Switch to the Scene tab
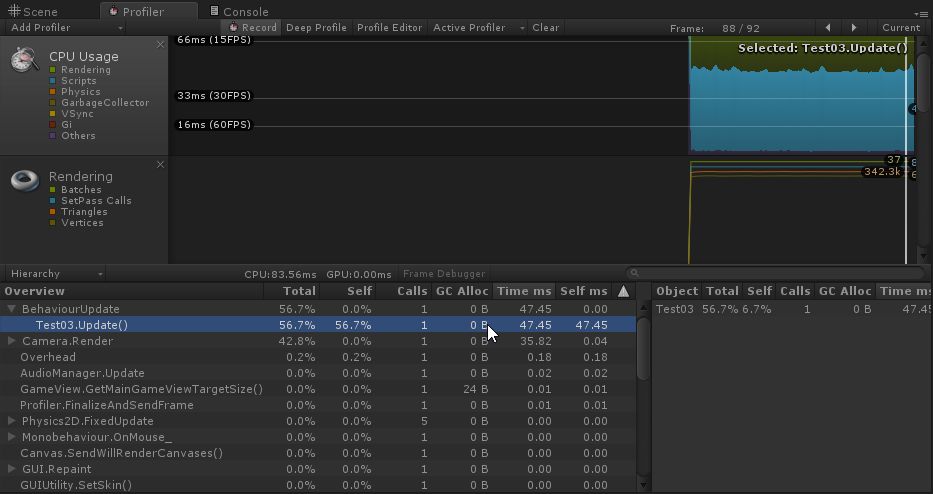933x494 pixels. pyautogui.click(x=34, y=11)
